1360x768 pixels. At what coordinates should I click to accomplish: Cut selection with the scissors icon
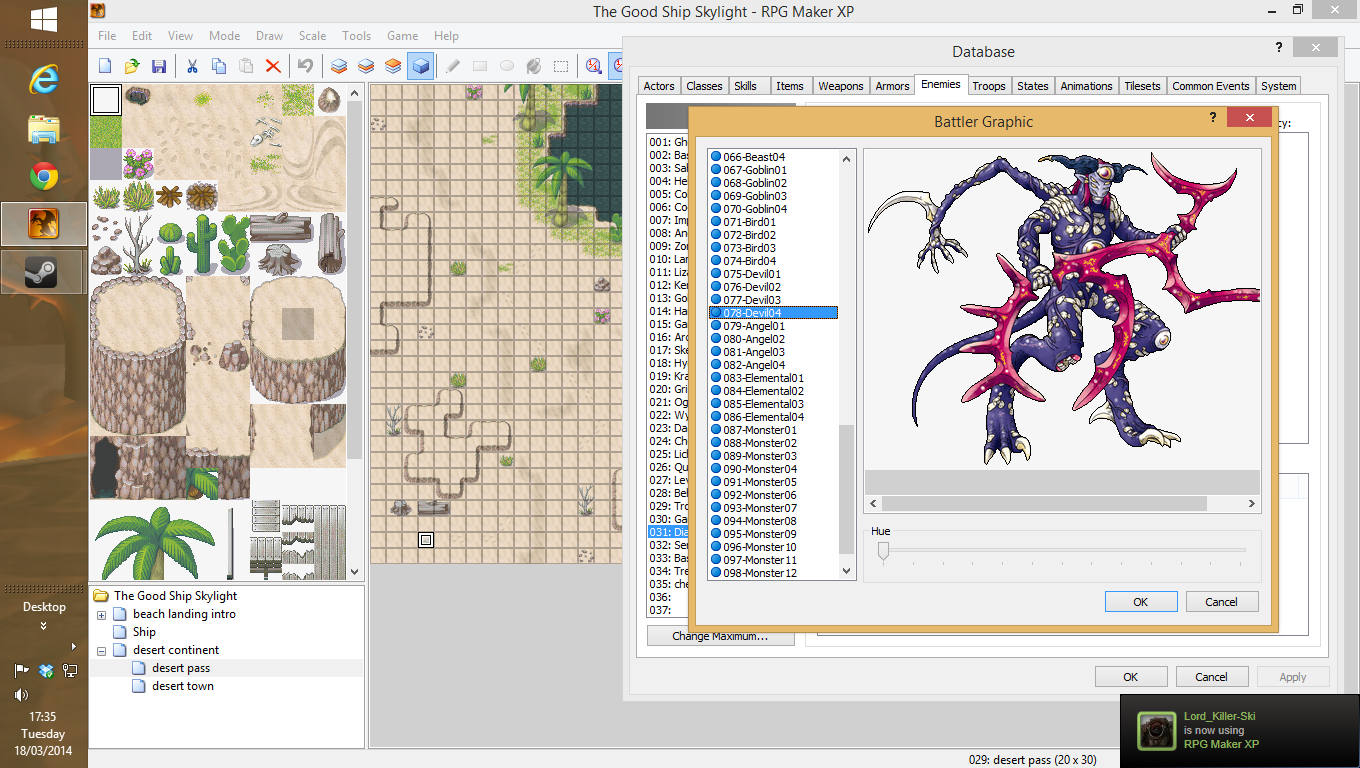(191, 66)
